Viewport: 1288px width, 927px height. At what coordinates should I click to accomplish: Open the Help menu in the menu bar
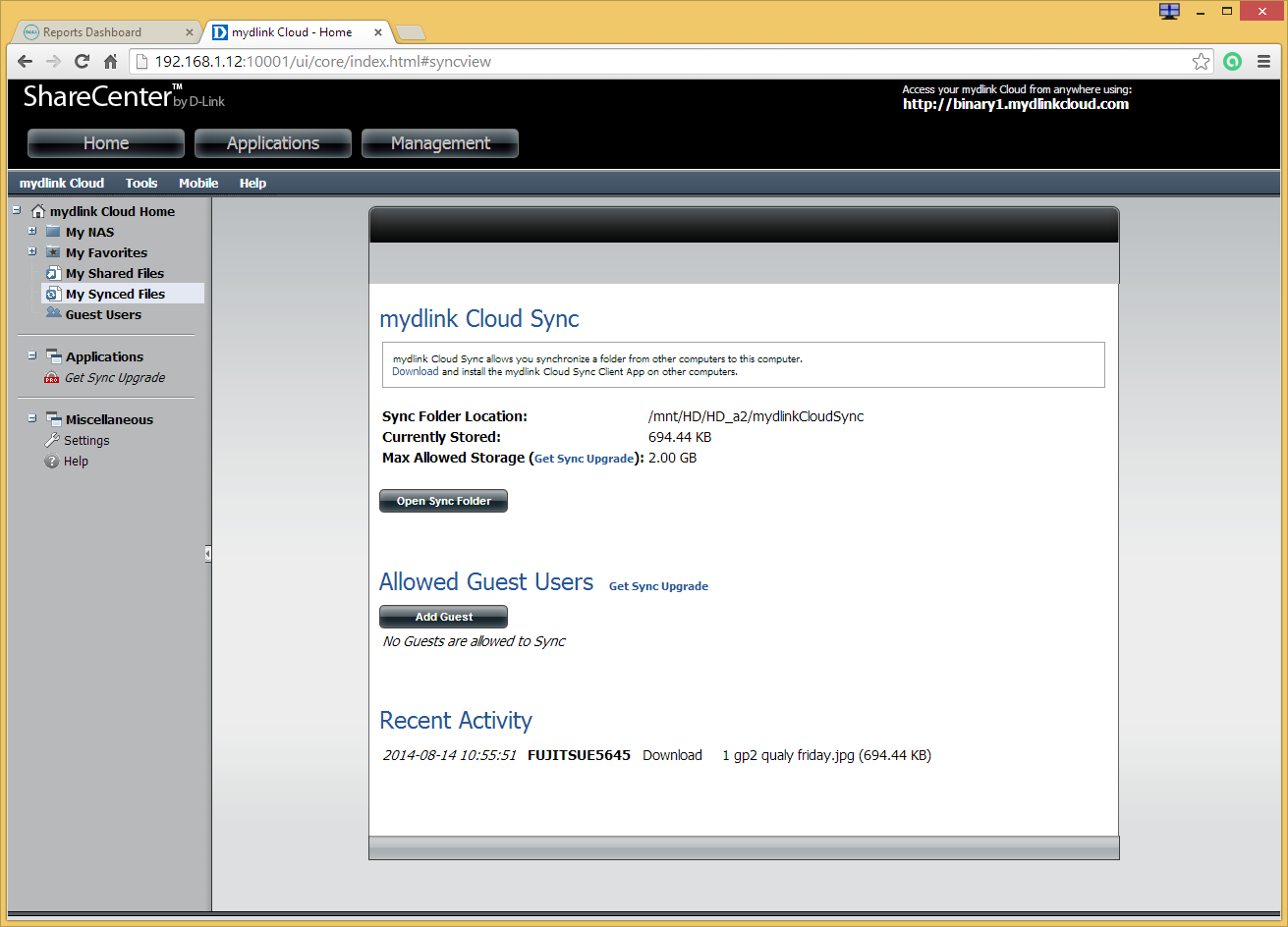[252, 183]
